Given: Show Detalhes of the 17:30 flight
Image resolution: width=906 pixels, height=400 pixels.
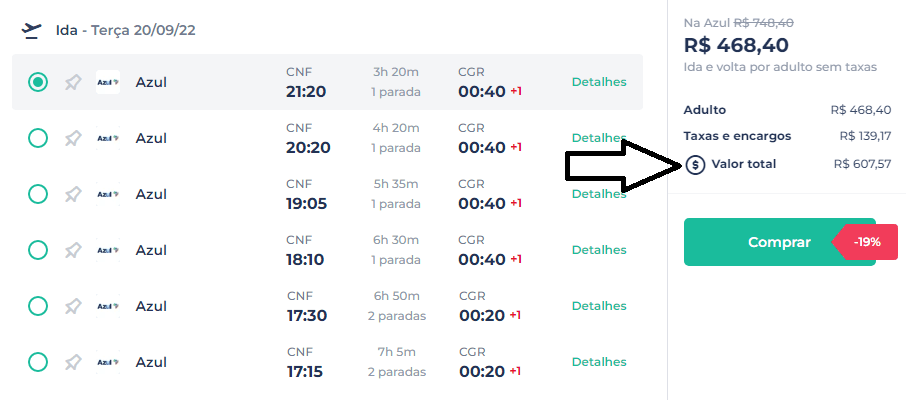Looking at the screenshot, I should pyautogui.click(x=599, y=306).
